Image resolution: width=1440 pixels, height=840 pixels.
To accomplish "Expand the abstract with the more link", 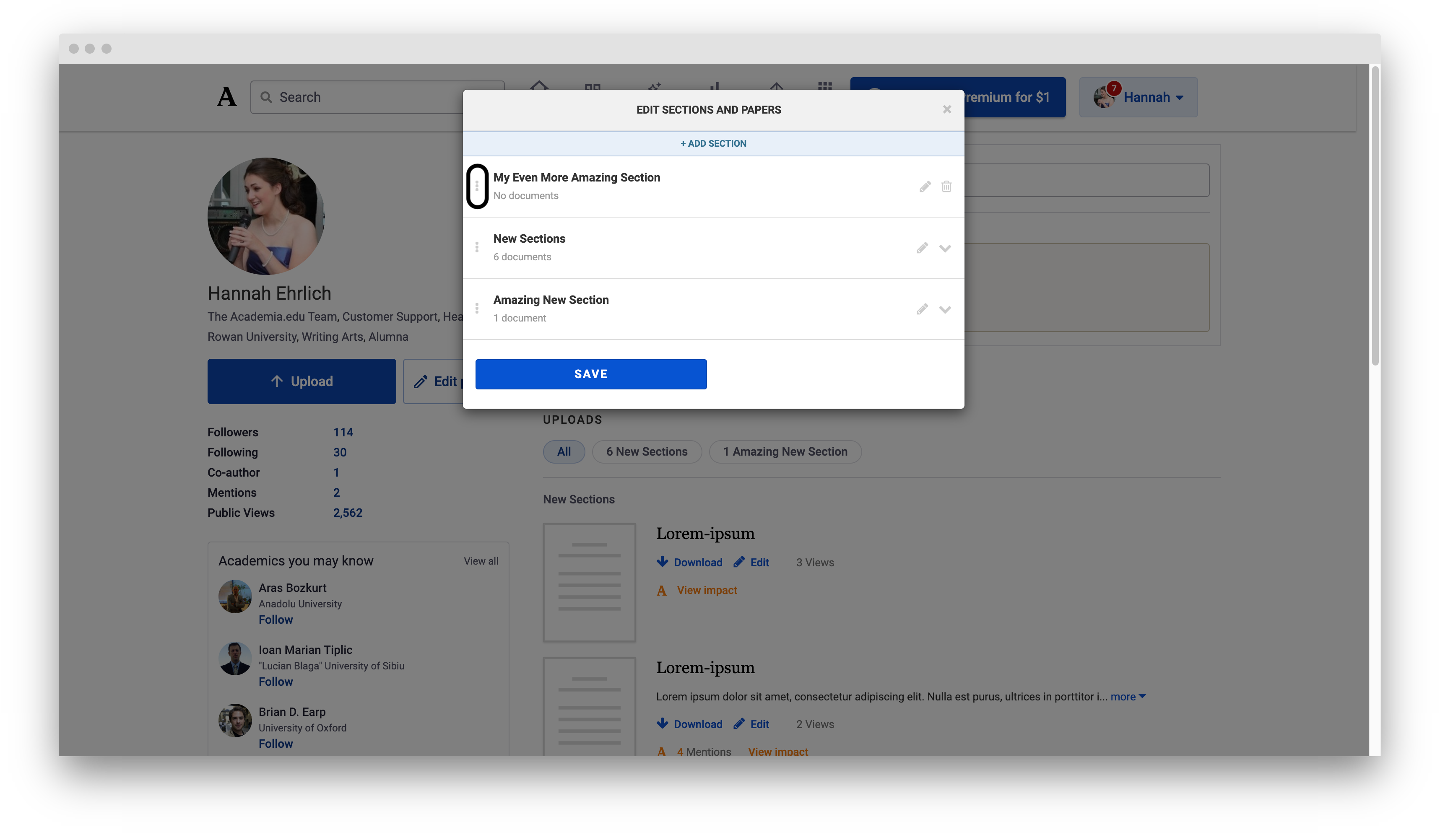I will 1128,697.
